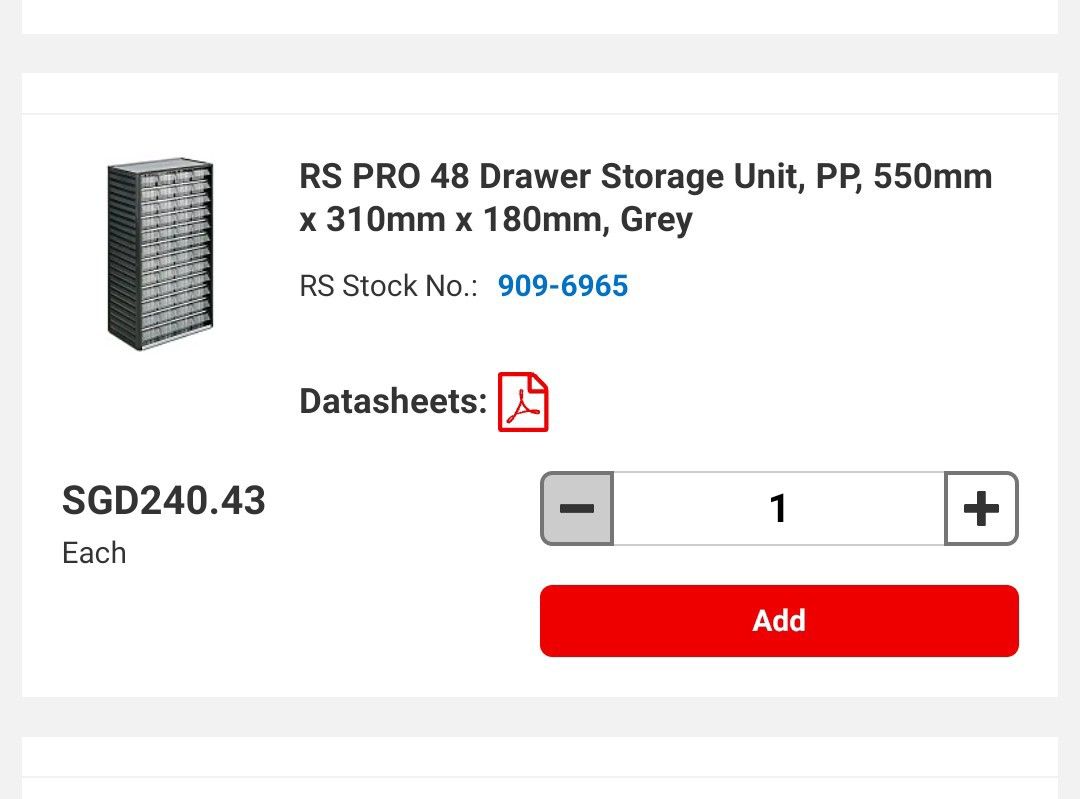1080x799 pixels.
Task: Click the plus icon on the quantity control
Action: (x=981, y=508)
